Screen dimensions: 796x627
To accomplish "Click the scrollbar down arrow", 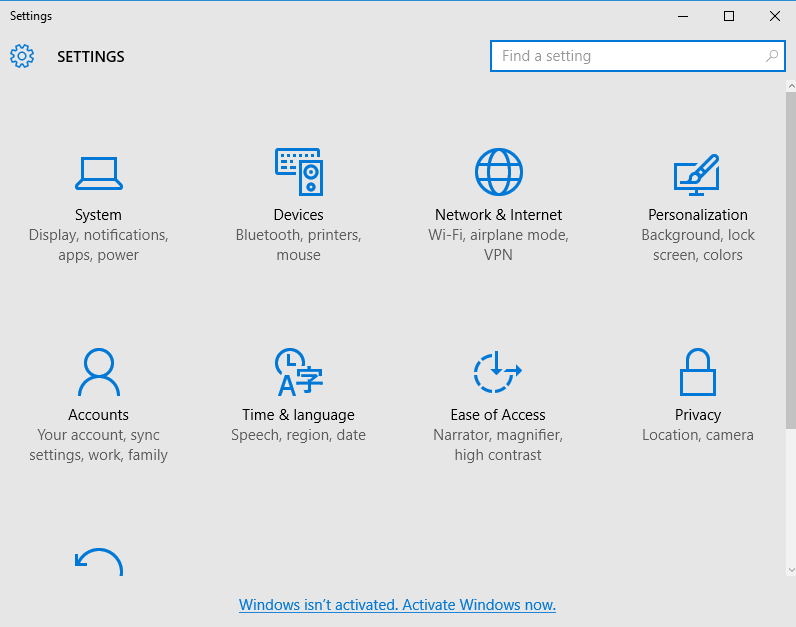I will pos(791,570).
